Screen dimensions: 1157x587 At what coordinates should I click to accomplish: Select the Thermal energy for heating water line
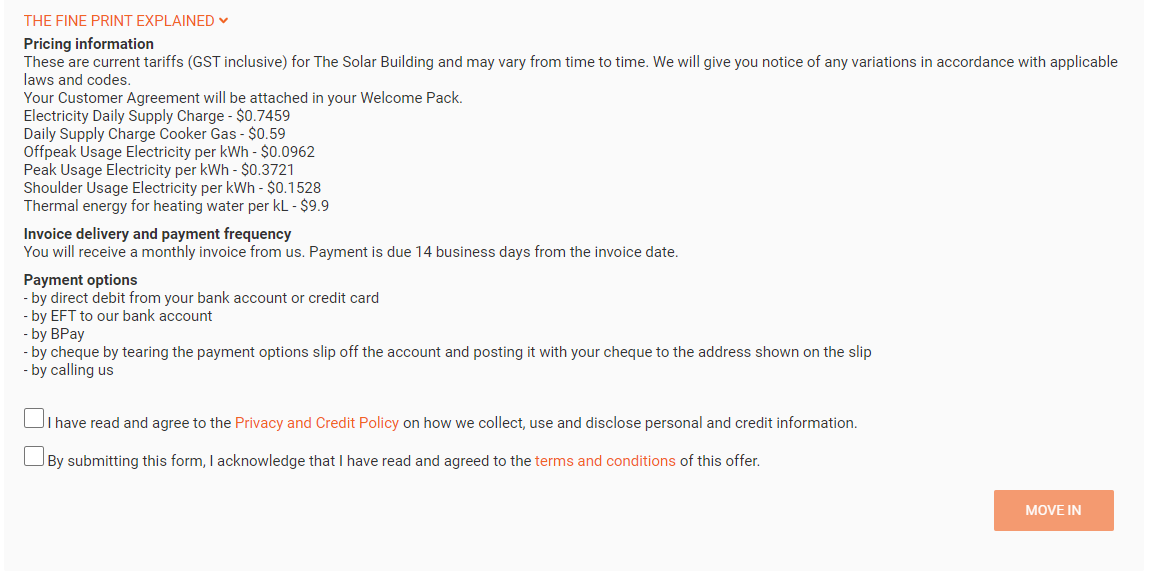click(x=176, y=206)
